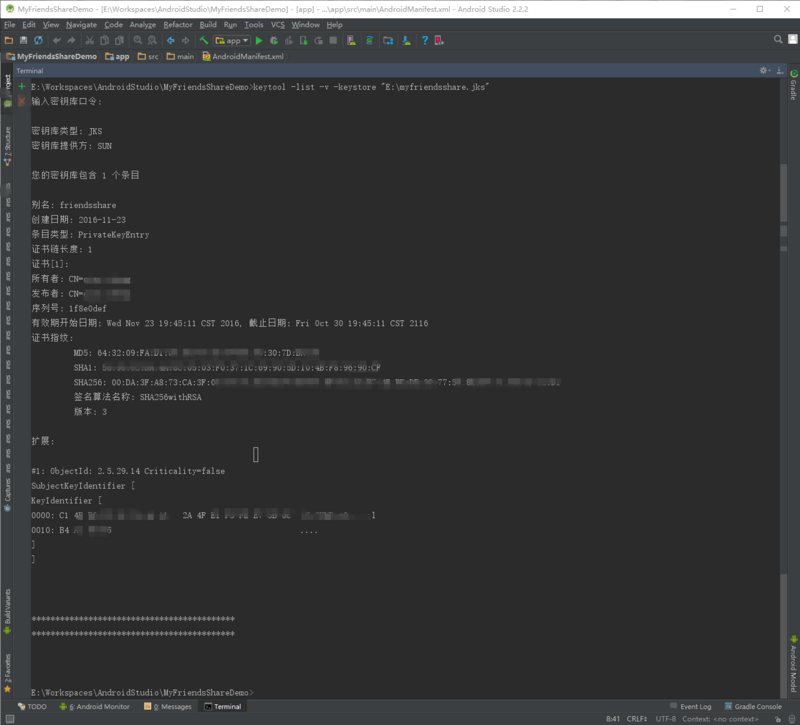Click the Cut scissors icon
The width and height of the screenshot is (800, 725).
pos(90,40)
